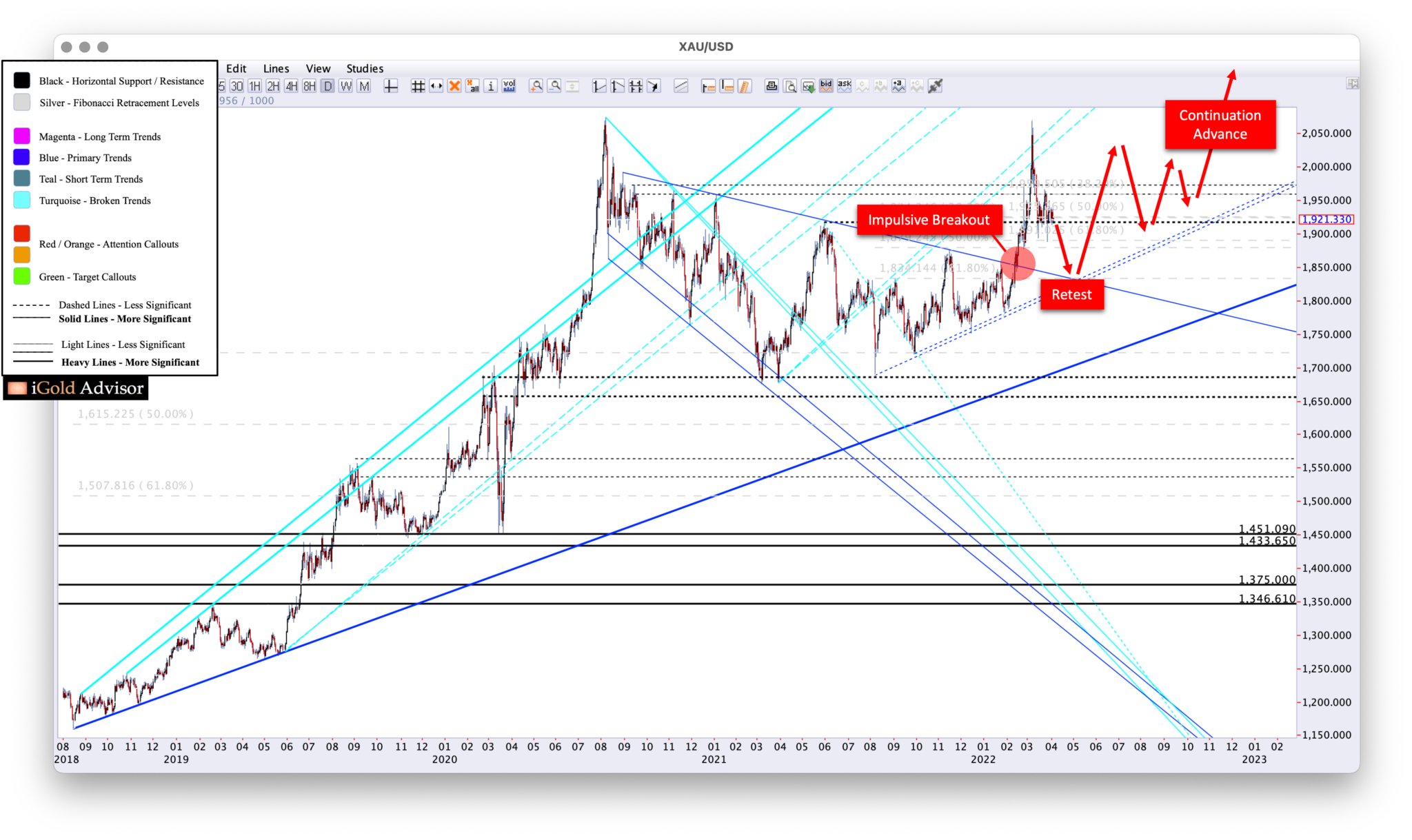The width and height of the screenshot is (1412, 840).
Task: Open the Studies menu
Action: [365, 68]
